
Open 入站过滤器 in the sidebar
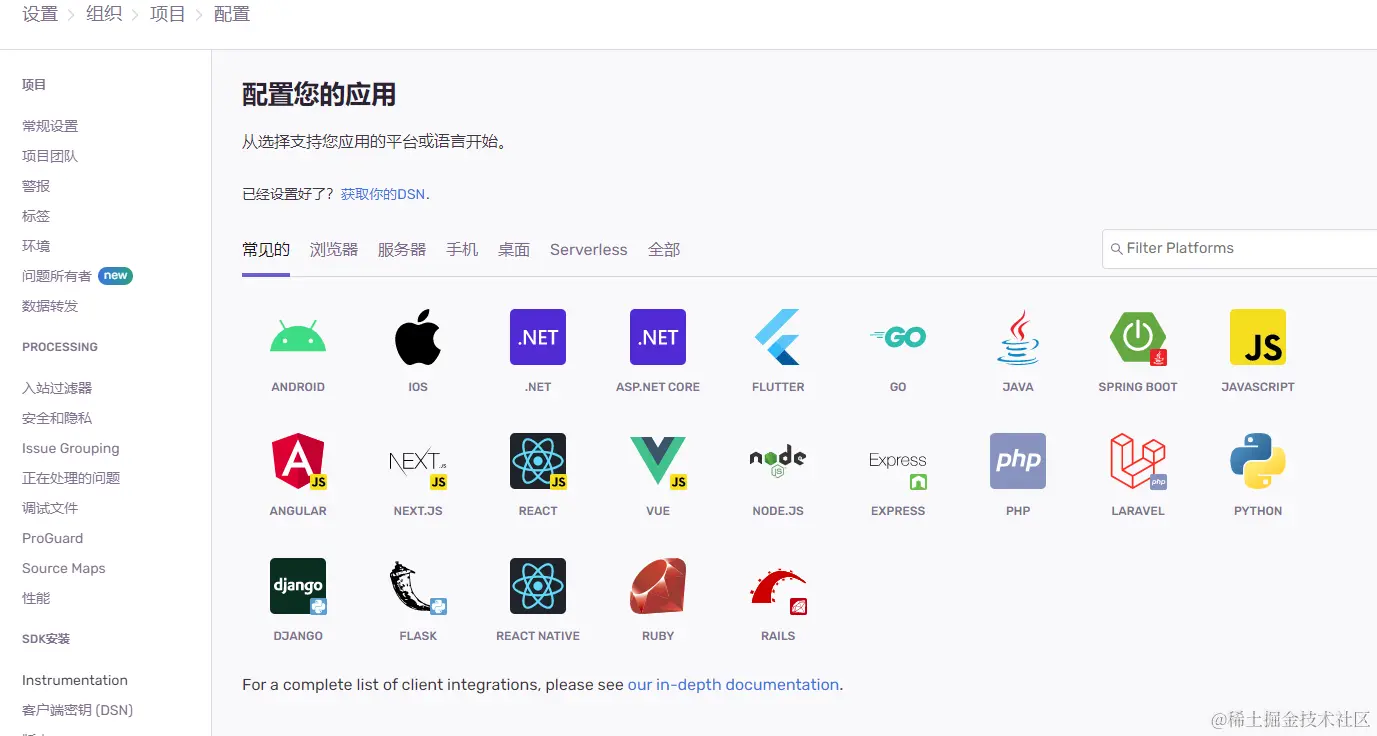pos(57,388)
